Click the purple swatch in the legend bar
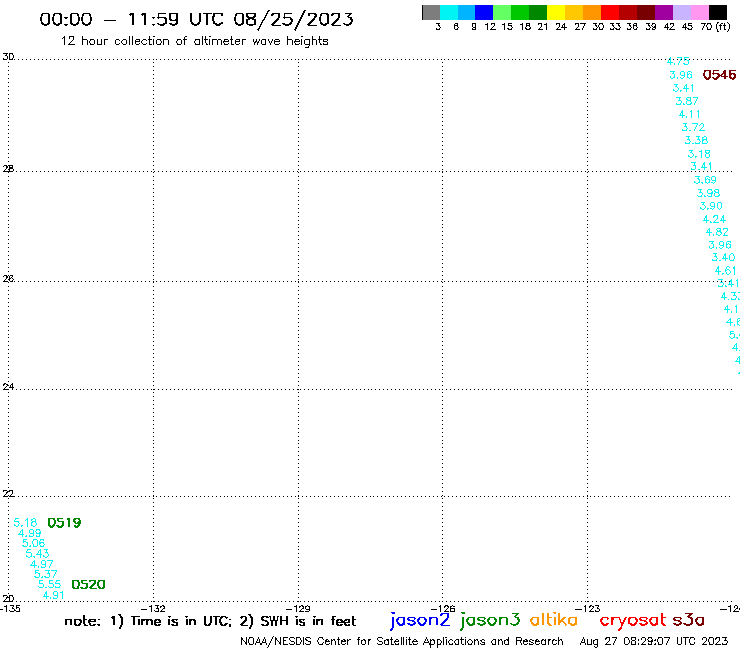The image size is (740, 650). coord(664,12)
